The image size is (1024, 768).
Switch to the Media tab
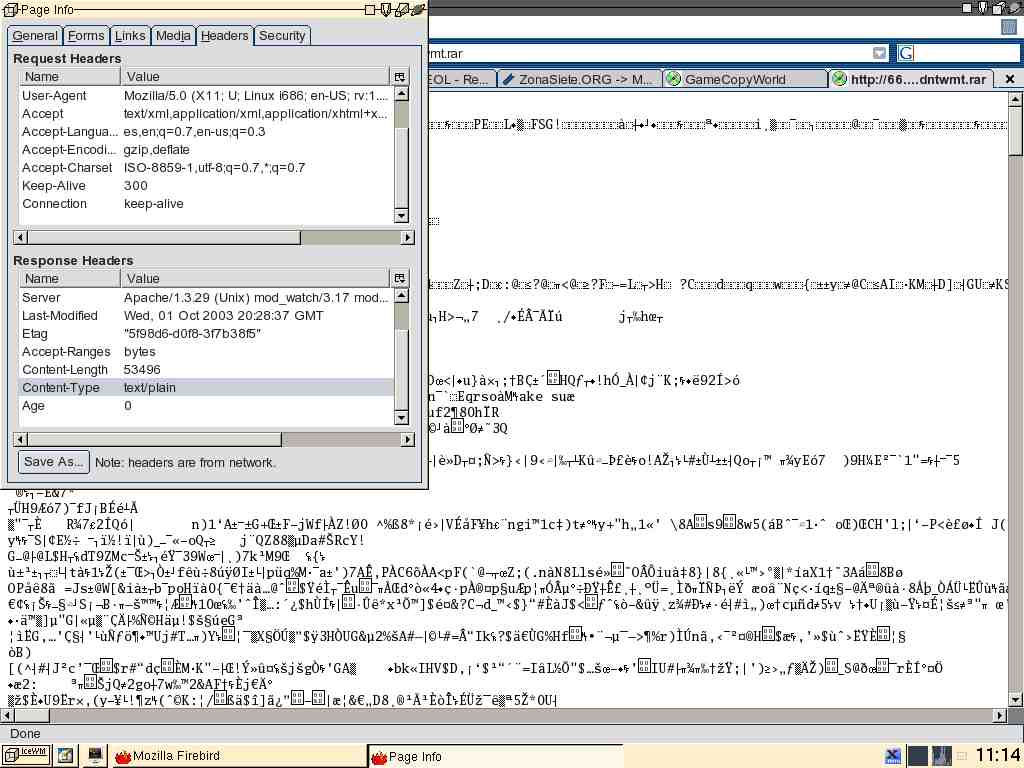(x=173, y=36)
